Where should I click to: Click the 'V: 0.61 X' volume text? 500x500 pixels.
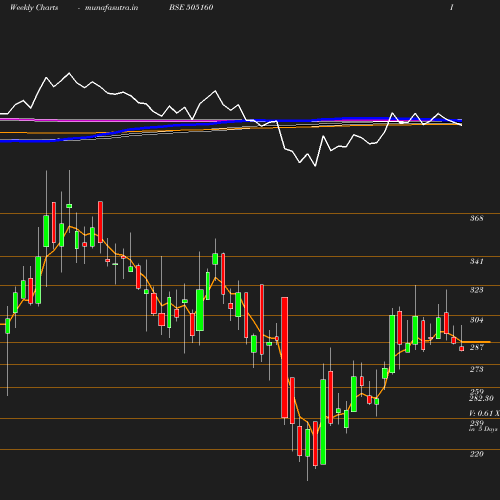coord(484,413)
